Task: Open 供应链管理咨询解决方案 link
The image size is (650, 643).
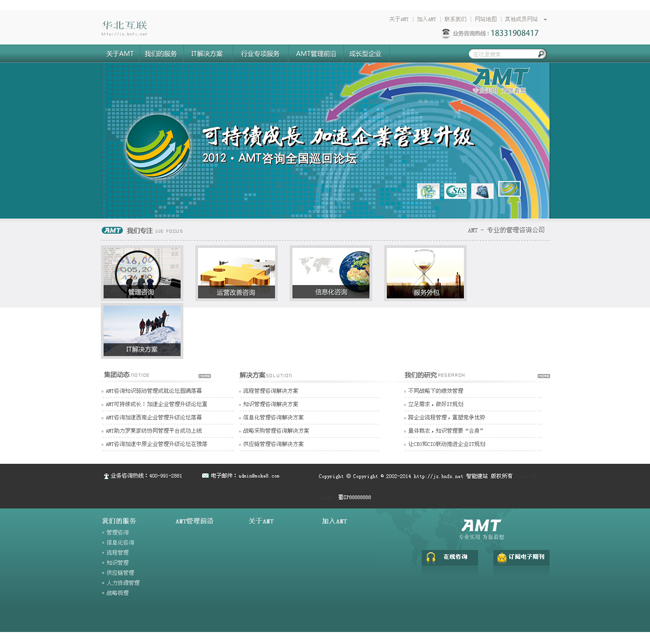Action: pyautogui.click(x=273, y=444)
